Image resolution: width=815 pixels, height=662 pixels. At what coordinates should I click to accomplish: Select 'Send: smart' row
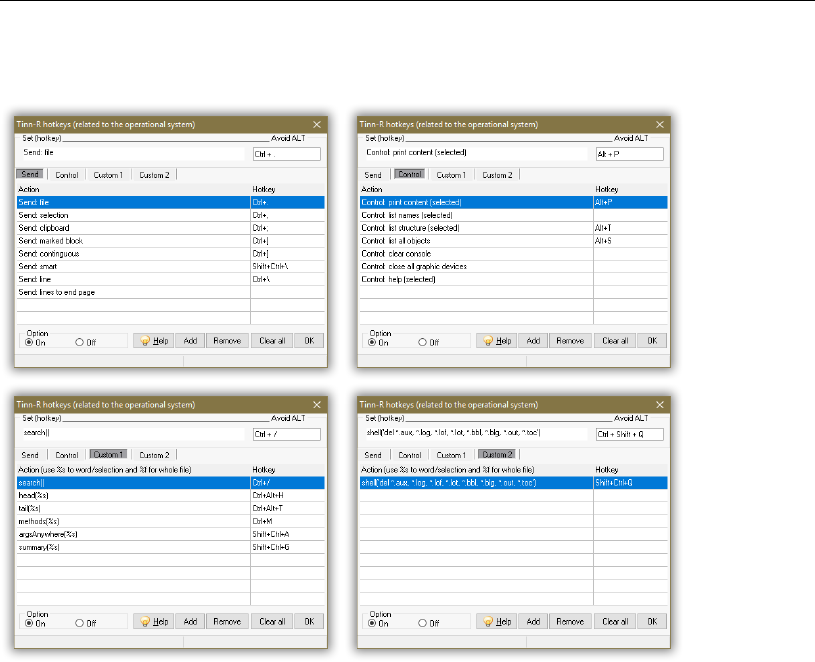(x=170, y=266)
